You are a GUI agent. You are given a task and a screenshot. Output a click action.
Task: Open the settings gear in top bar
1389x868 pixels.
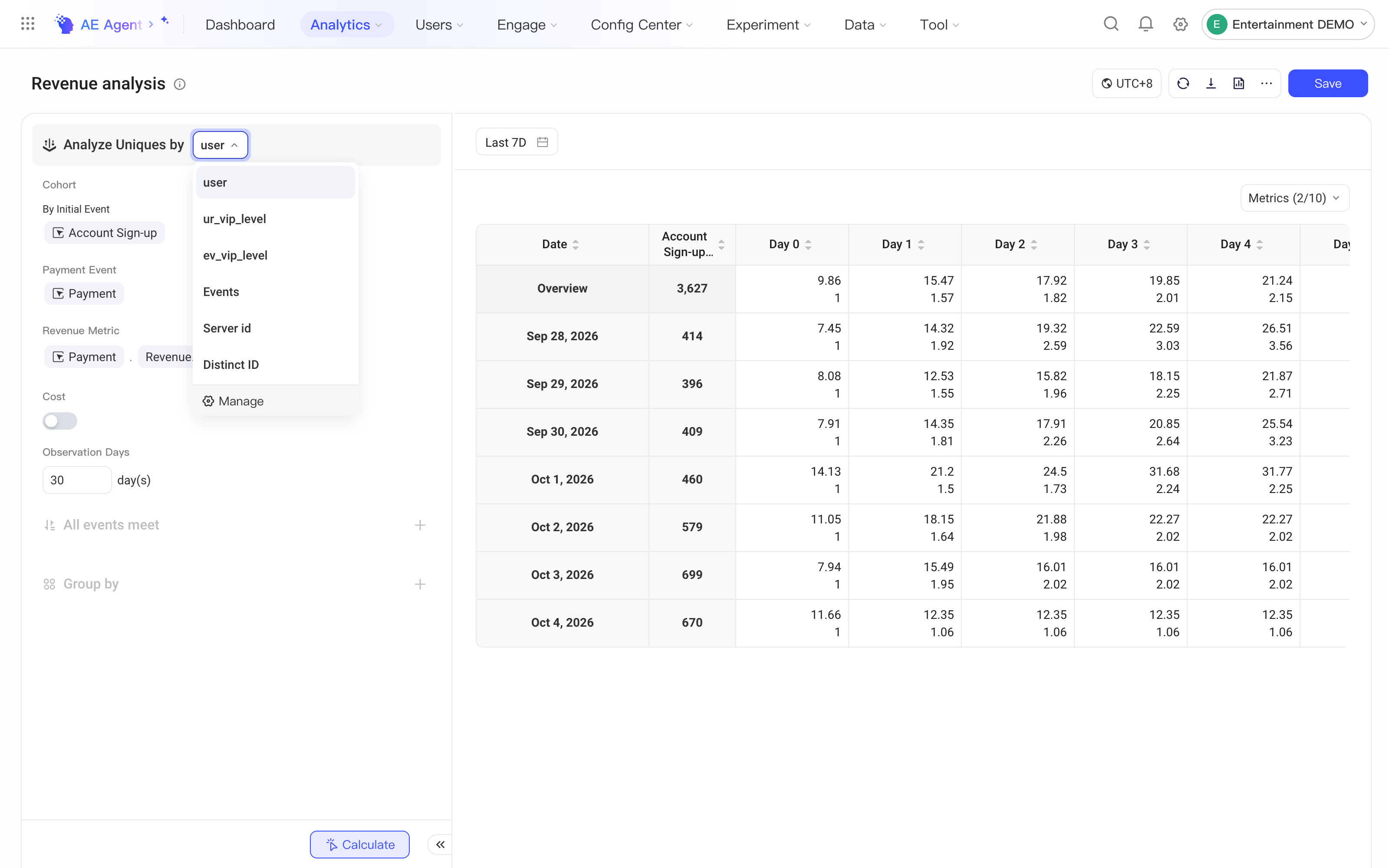click(x=1180, y=24)
